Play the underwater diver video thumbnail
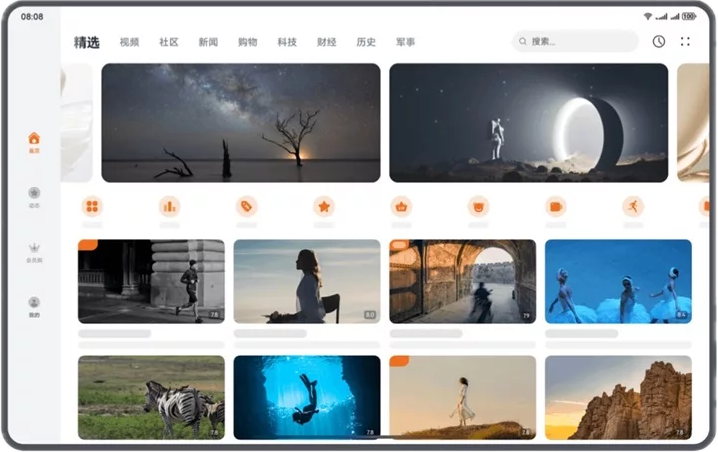This screenshot has width=718, height=452. coord(307,397)
